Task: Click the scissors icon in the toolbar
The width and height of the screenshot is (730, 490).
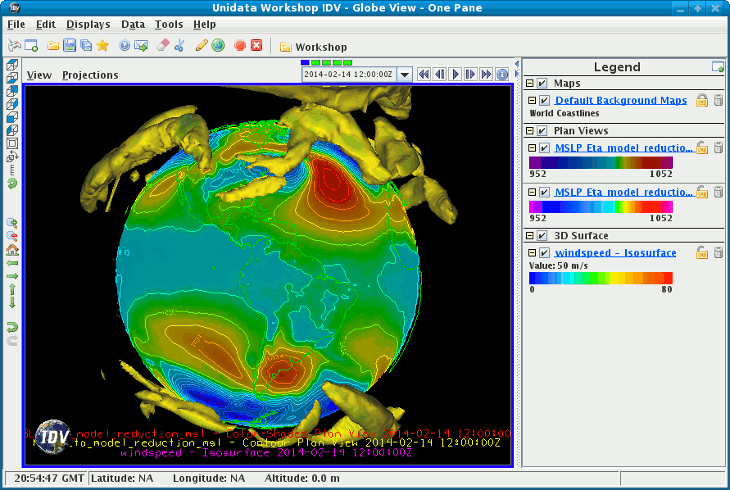Action: (x=179, y=46)
